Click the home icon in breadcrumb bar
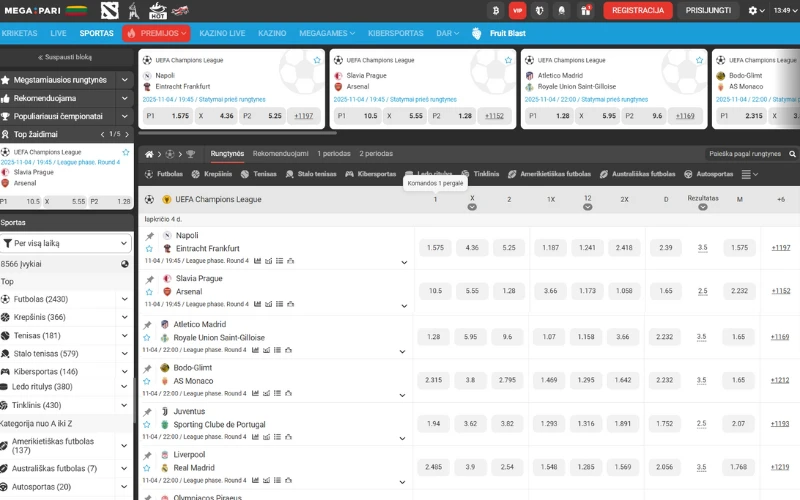The image size is (800, 500). (149, 154)
